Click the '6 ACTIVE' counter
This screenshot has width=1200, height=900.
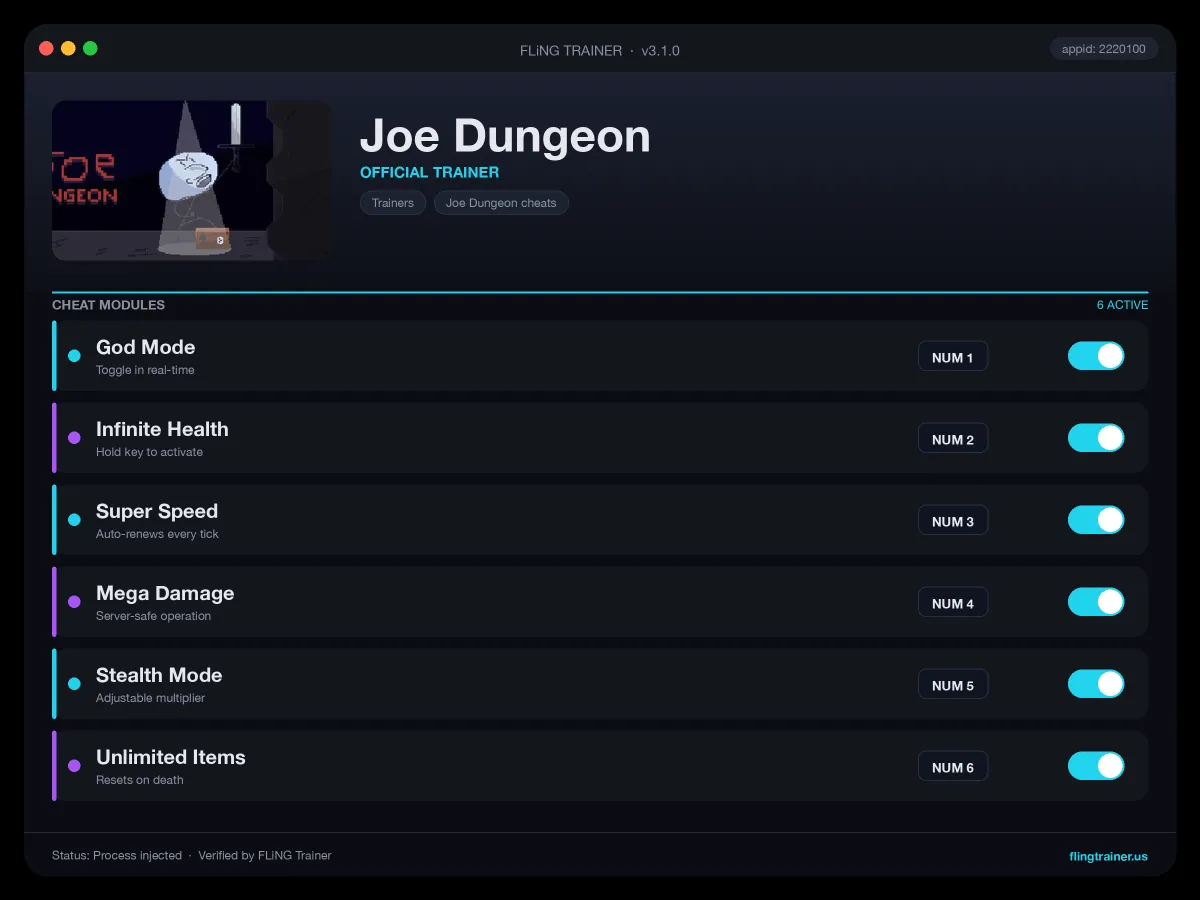pyautogui.click(x=1122, y=305)
